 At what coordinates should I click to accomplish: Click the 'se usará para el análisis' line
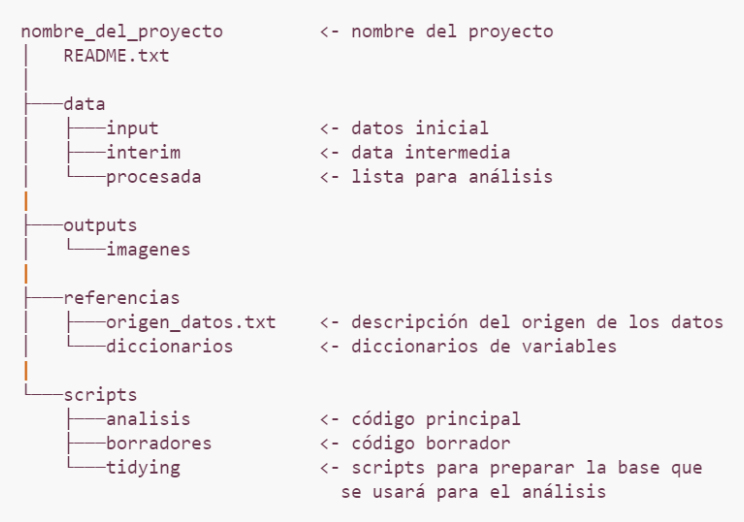tap(474, 492)
